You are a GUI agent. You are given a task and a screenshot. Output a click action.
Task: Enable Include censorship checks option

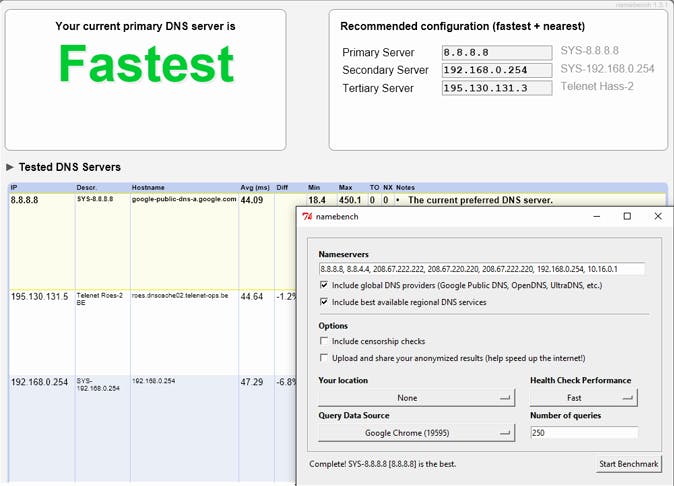(324, 342)
